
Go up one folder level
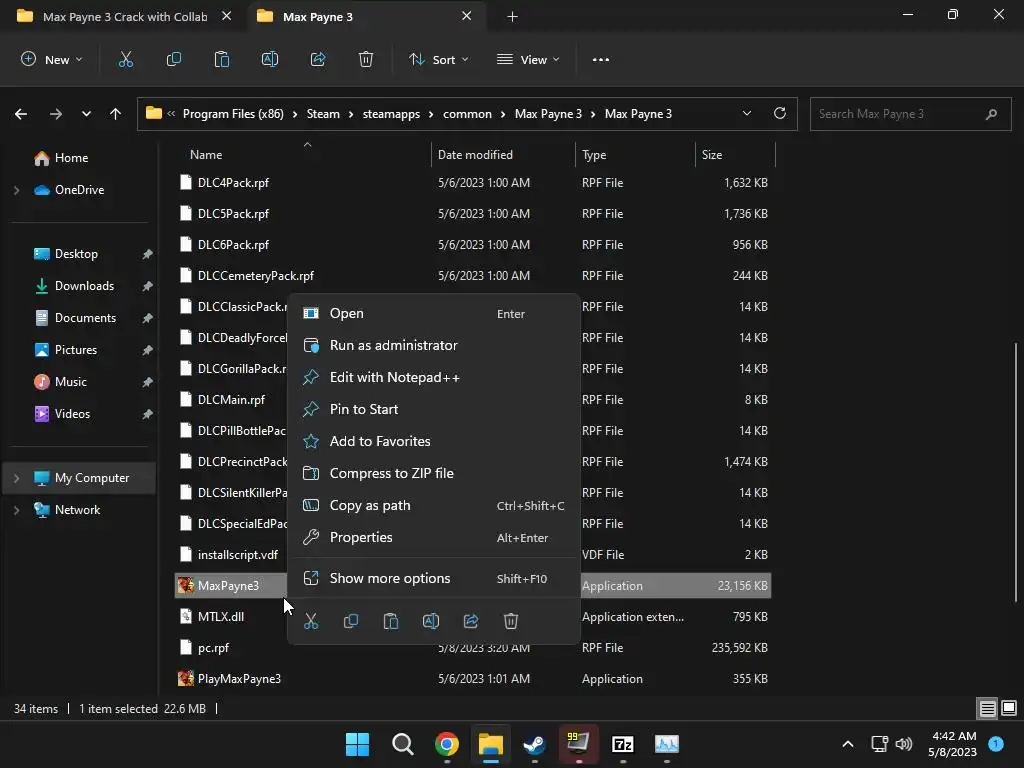point(116,114)
